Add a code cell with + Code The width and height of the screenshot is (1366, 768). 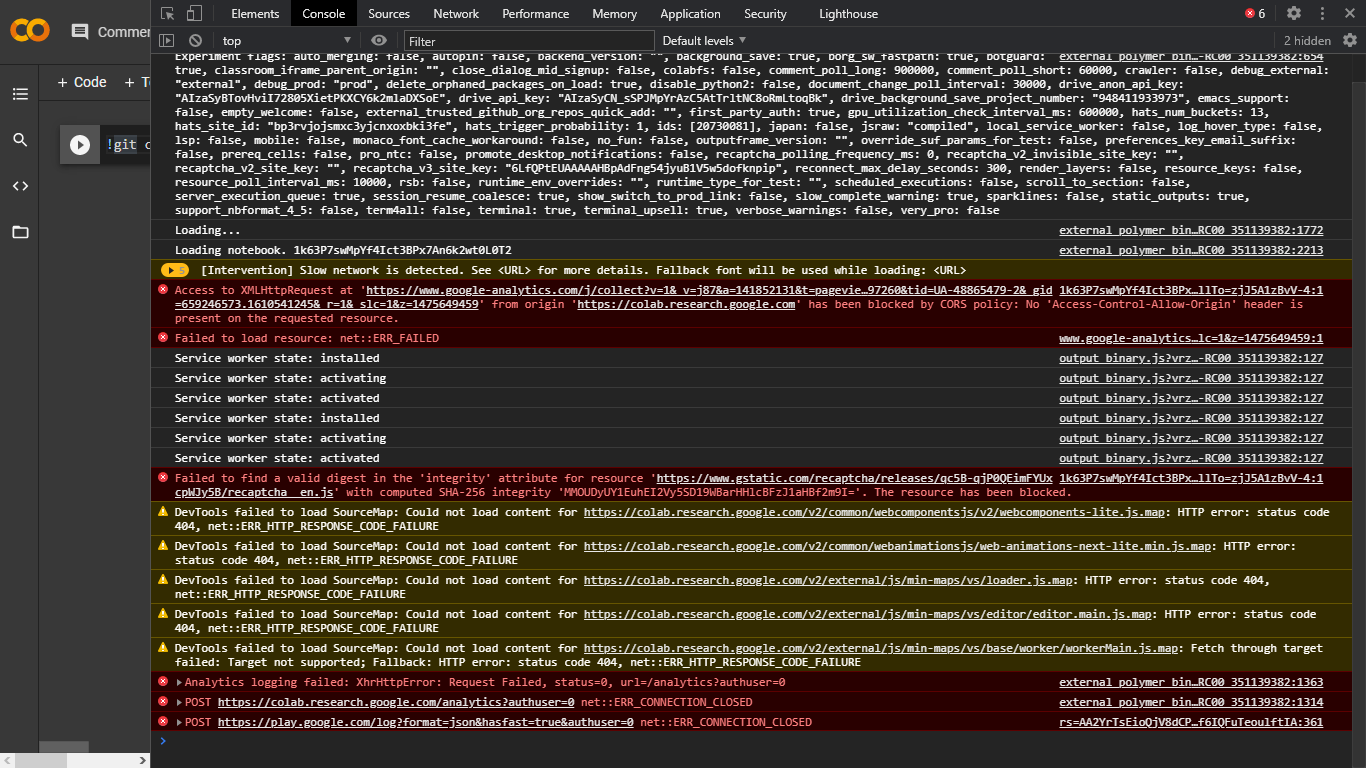tap(82, 82)
